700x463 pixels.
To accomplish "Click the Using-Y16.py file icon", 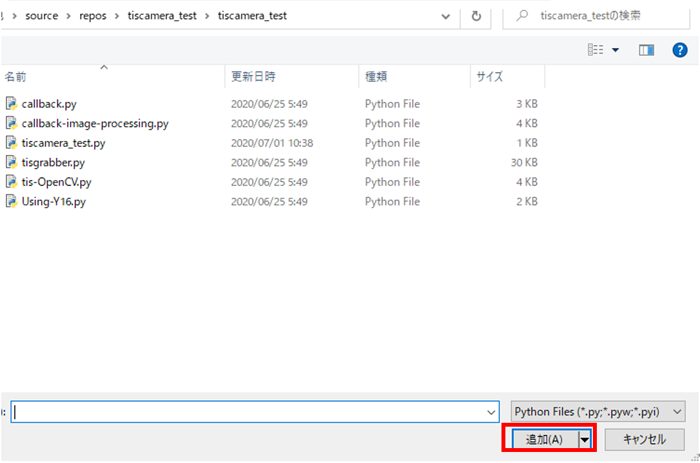I will click(11, 201).
